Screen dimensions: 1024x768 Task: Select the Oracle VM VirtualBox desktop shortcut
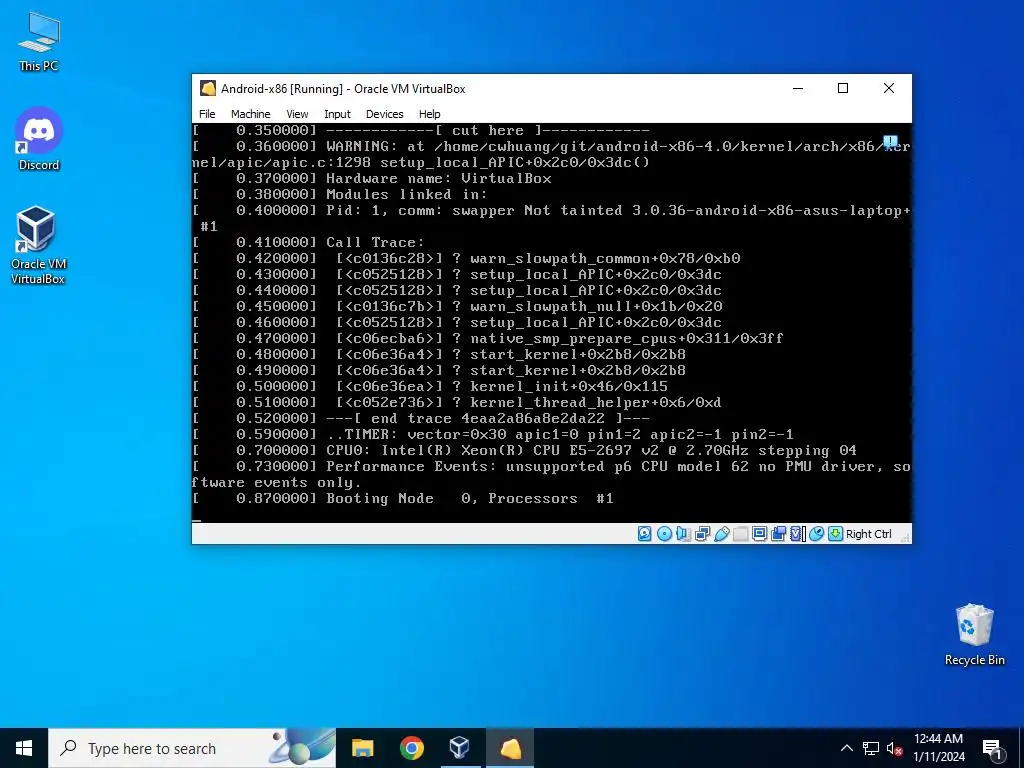(x=38, y=246)
